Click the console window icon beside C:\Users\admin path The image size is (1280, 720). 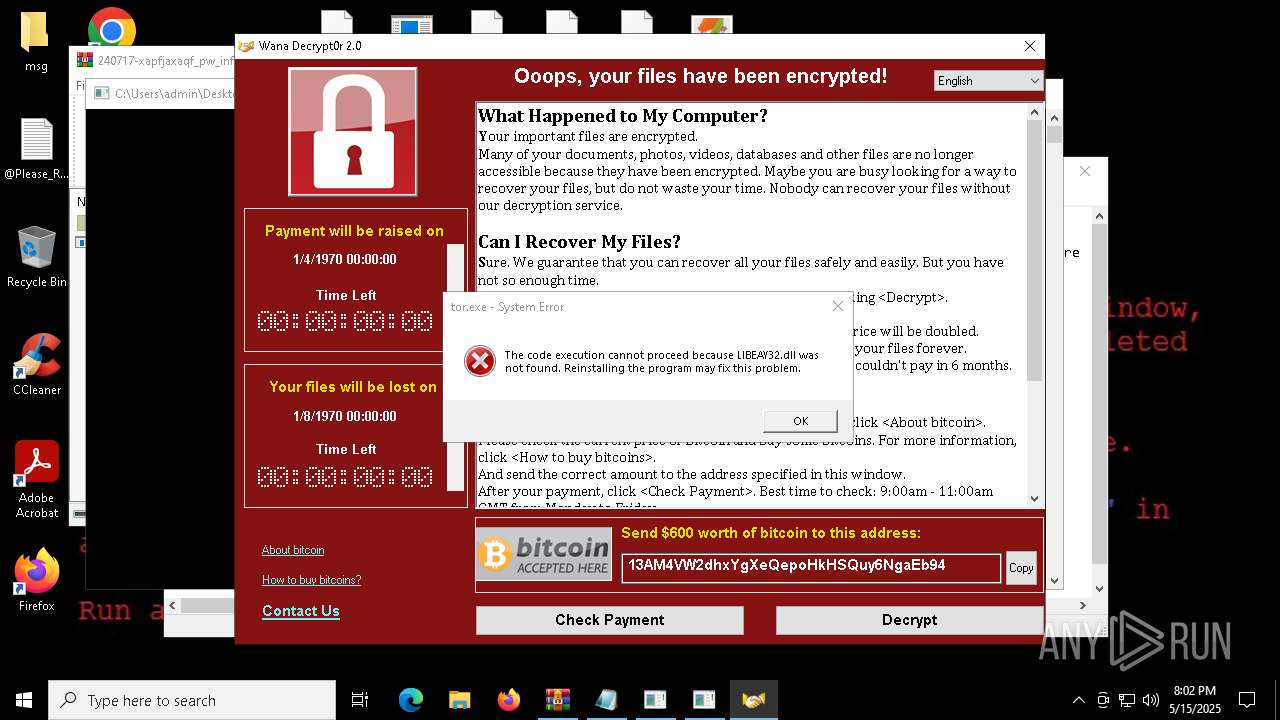click(101, 94)
